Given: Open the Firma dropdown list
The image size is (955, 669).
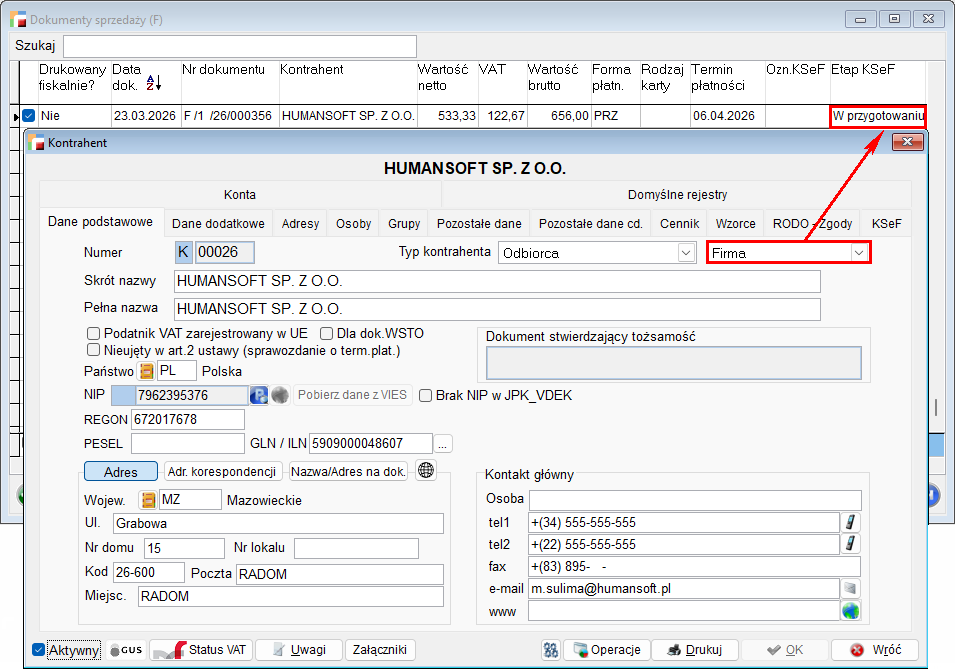Looking at the screenshot, I should point(858,253).
